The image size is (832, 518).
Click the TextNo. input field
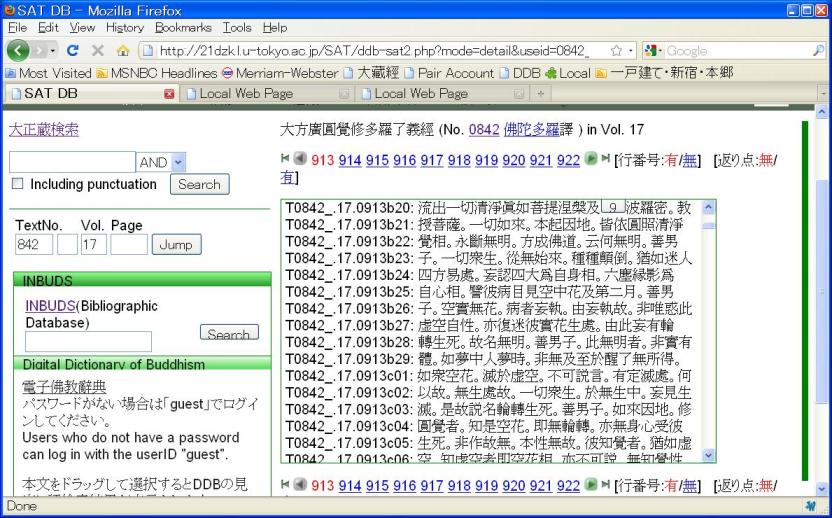34,245
